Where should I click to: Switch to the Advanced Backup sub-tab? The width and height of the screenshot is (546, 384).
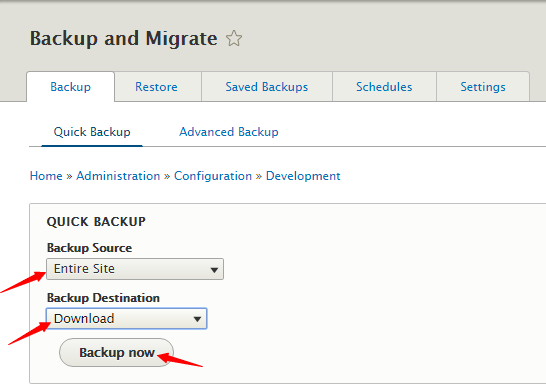point(229,132)
